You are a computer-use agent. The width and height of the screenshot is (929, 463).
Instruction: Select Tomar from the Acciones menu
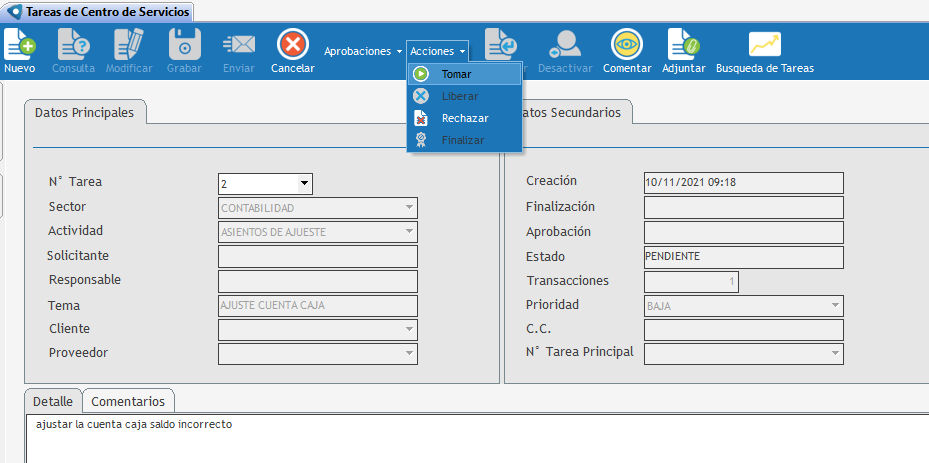pyautogui.click(x=456, y=74)
